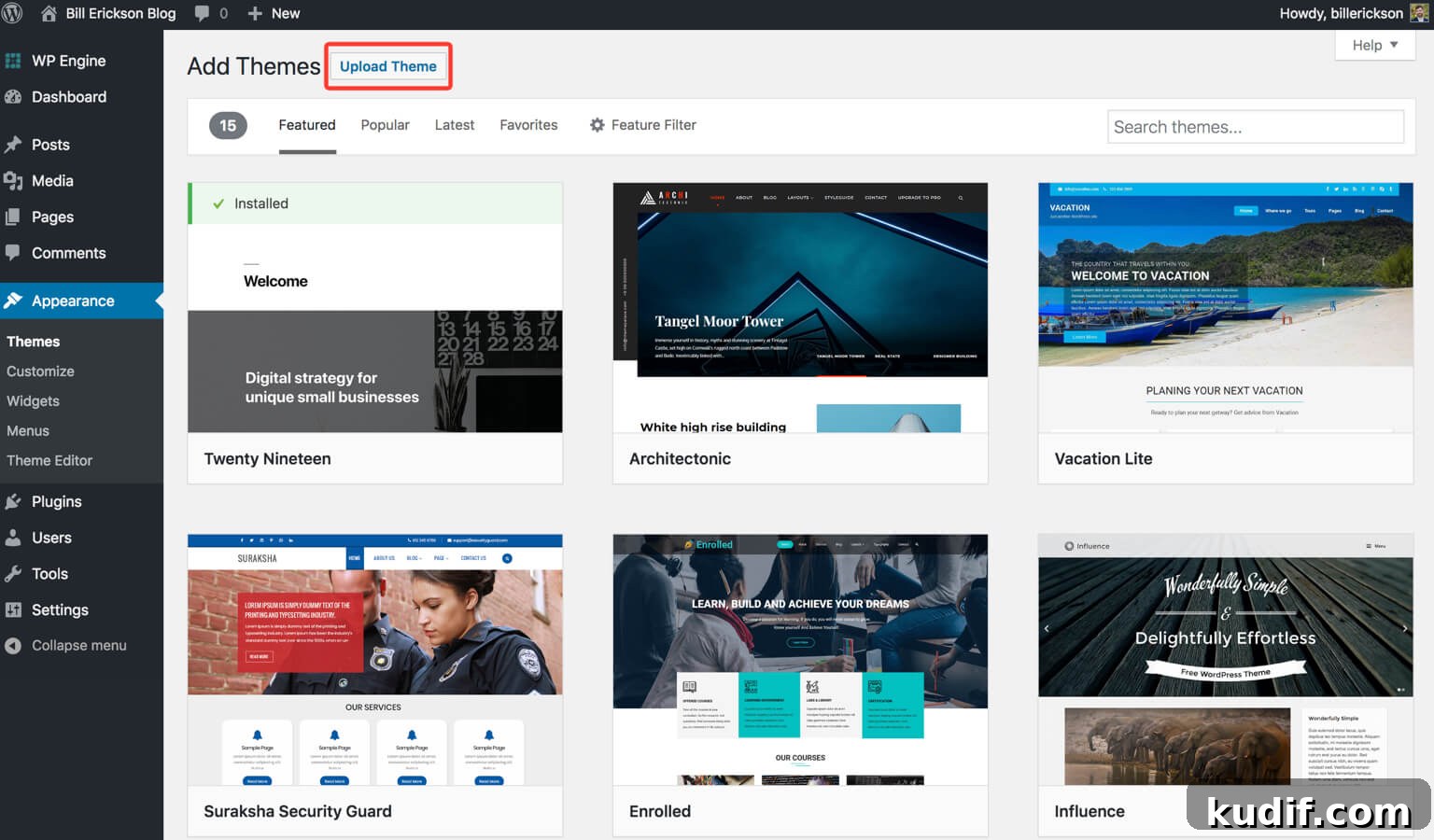Click the Add Themes page heading

[x=254, y=66]
